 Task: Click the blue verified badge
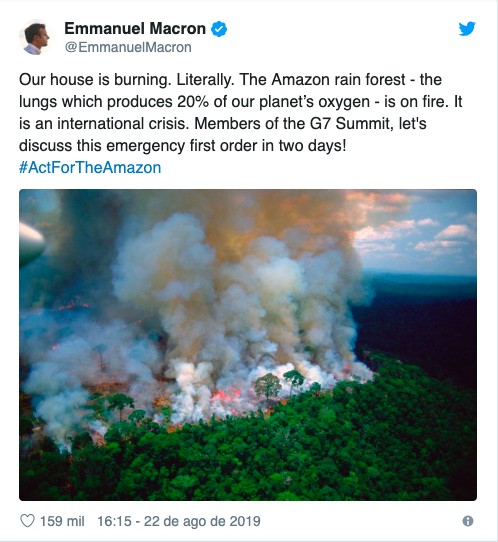click(219, 29)
